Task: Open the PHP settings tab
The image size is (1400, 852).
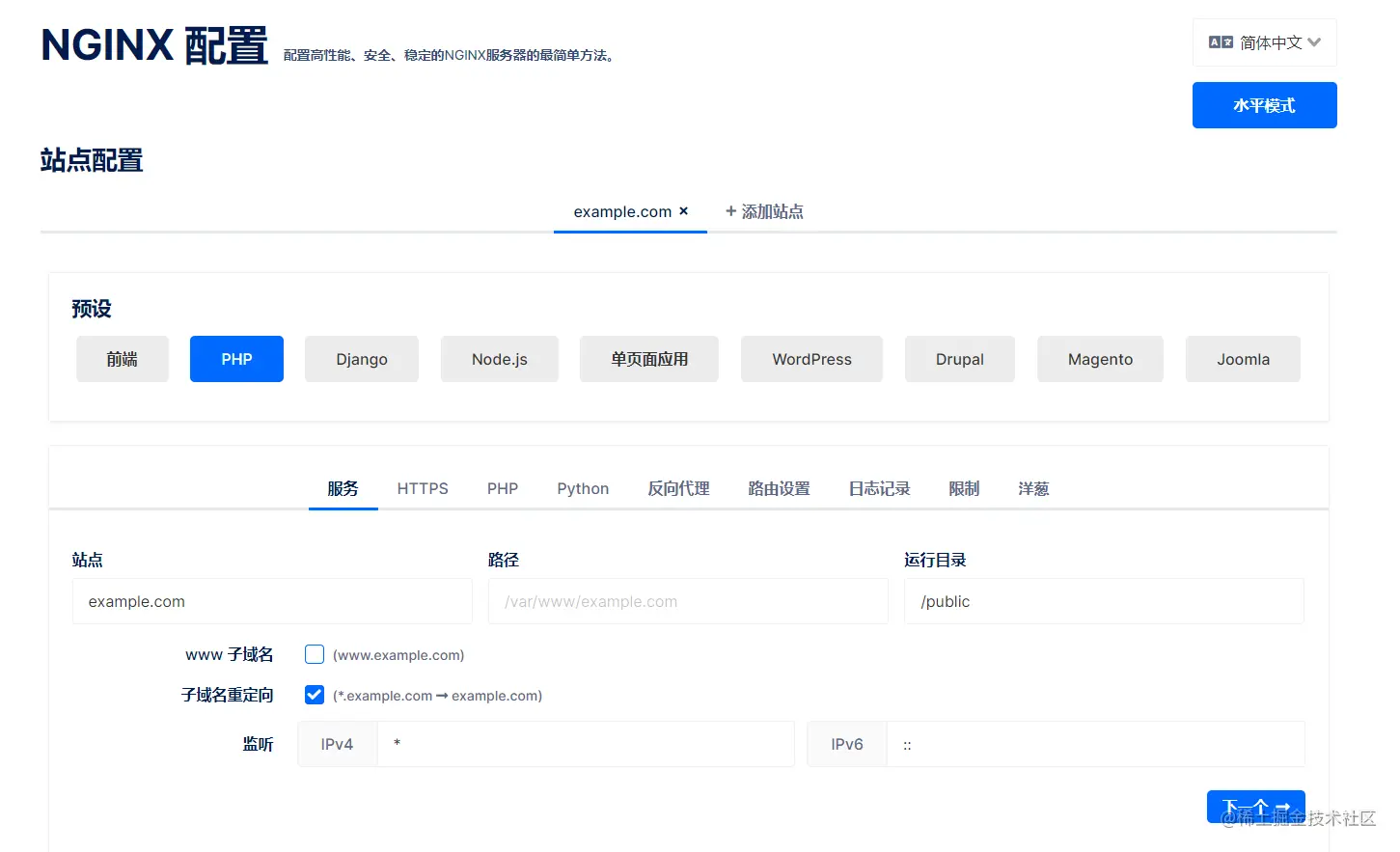Action: (x=503, y=488)
